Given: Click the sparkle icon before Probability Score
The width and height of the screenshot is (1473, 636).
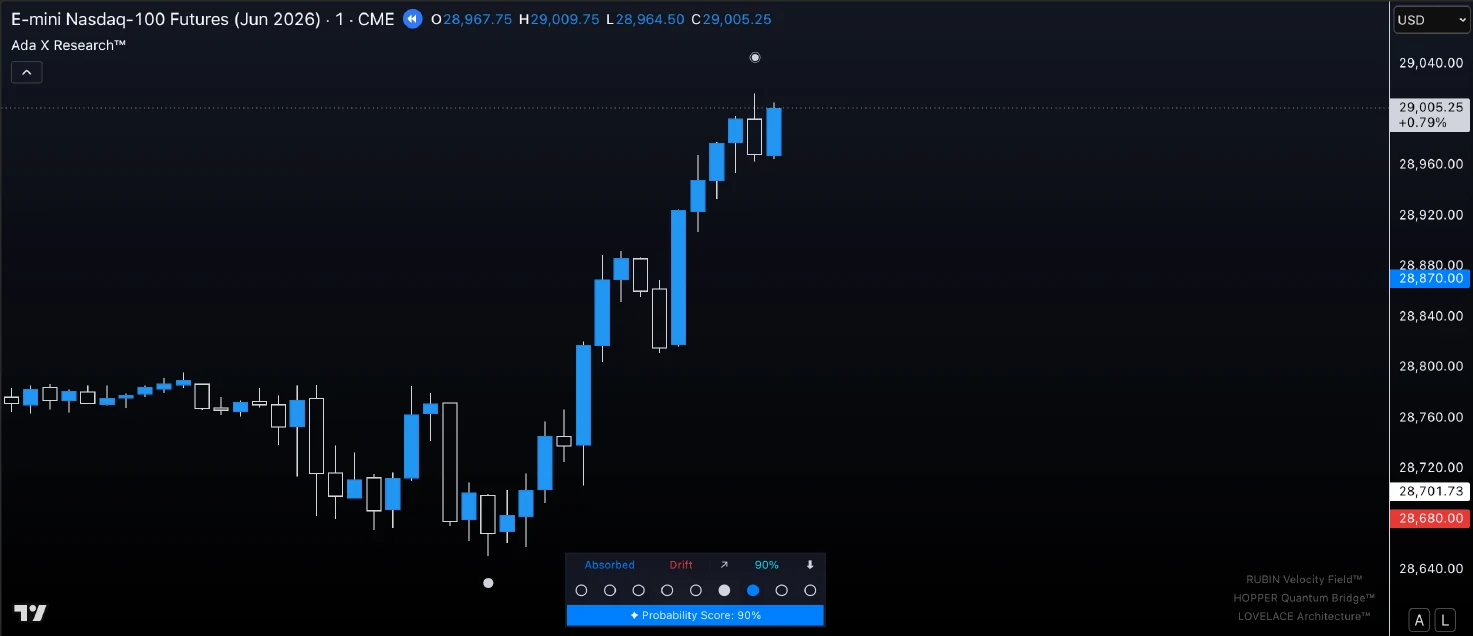Looking at the screenshot, I should point(634,615).
